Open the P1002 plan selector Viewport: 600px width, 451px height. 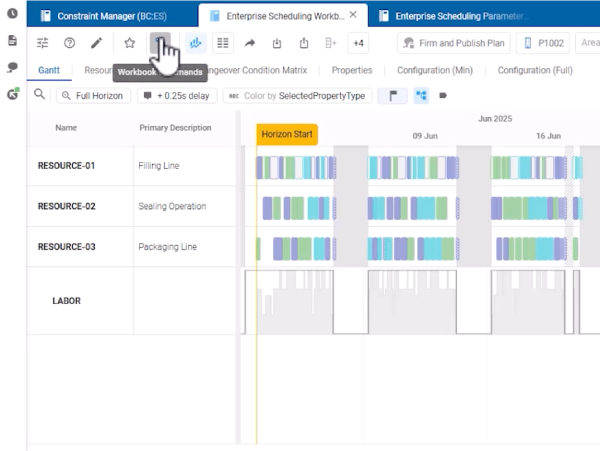point(543,43)
